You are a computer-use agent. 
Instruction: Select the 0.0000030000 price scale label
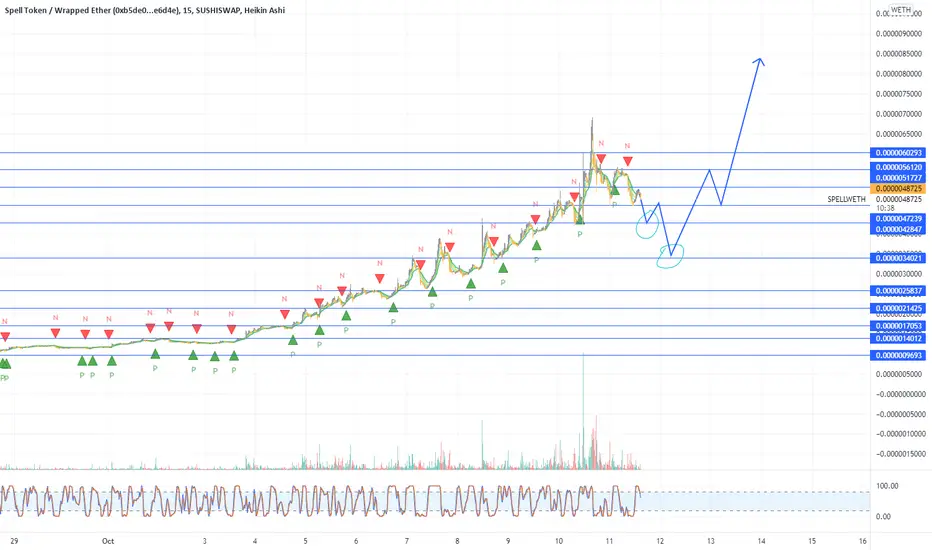click(899, 274)
